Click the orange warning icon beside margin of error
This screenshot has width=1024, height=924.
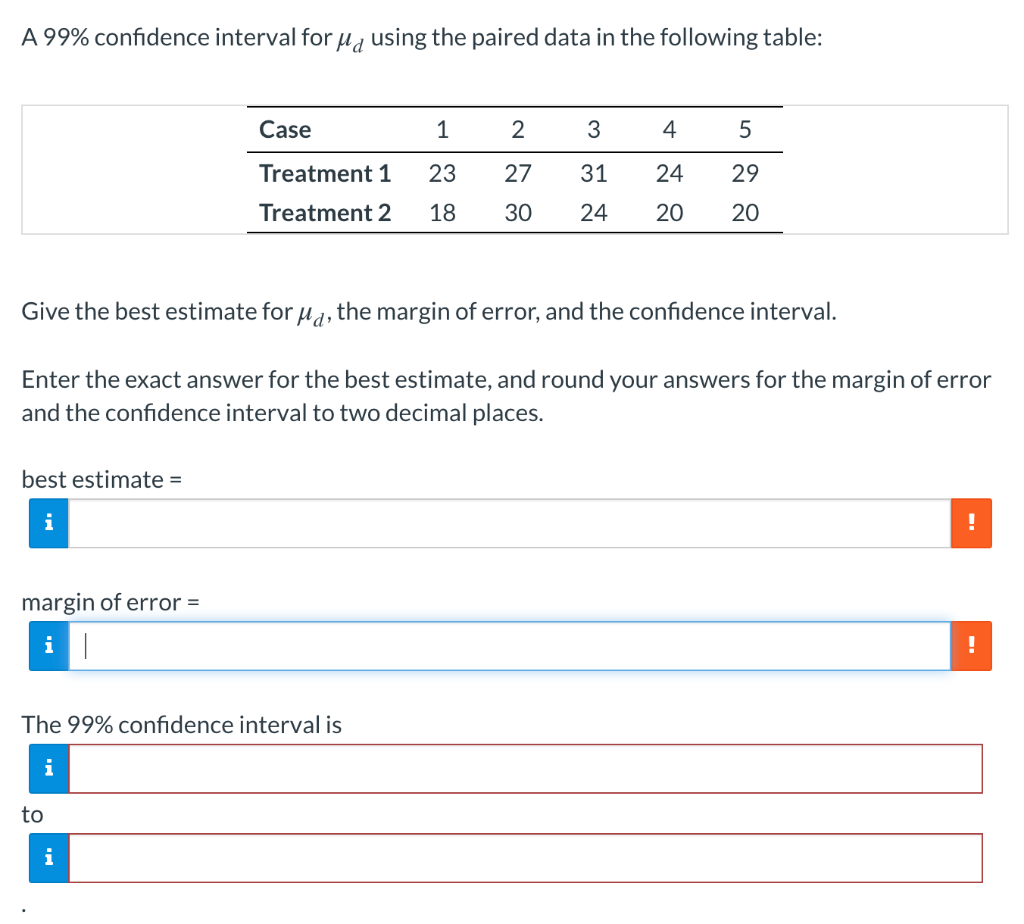(x=971, y=645)
